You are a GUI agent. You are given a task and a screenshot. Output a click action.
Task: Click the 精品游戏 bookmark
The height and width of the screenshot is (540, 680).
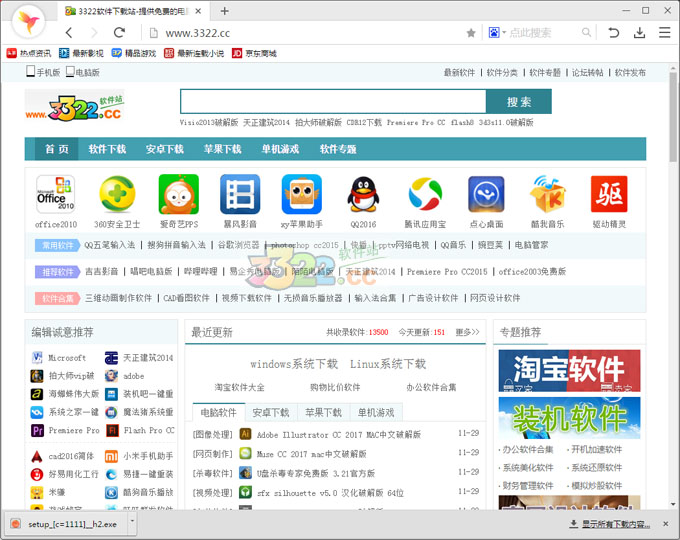click(134, 53)
